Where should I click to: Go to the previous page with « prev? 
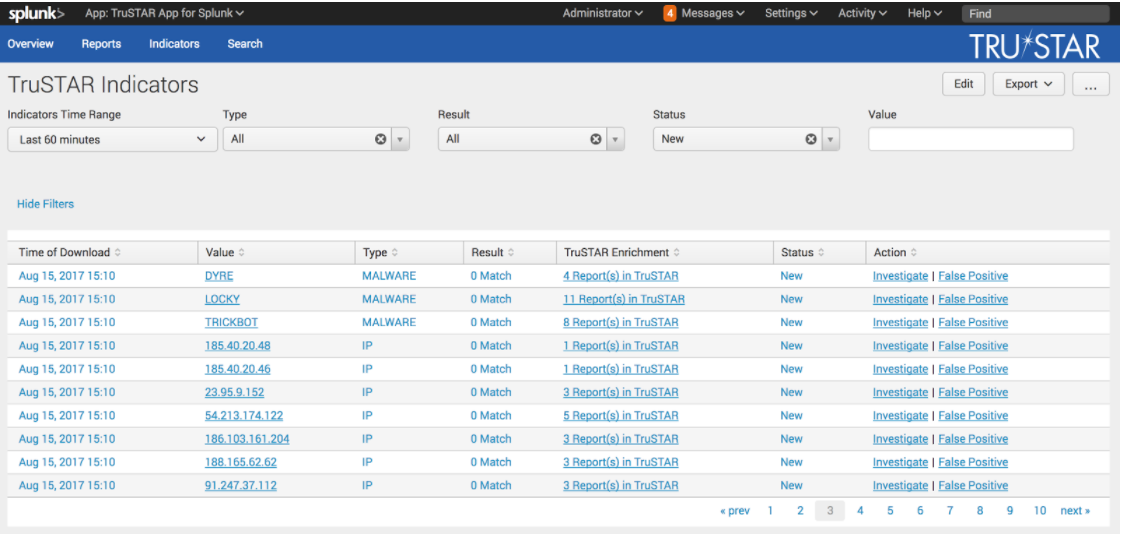735,511
